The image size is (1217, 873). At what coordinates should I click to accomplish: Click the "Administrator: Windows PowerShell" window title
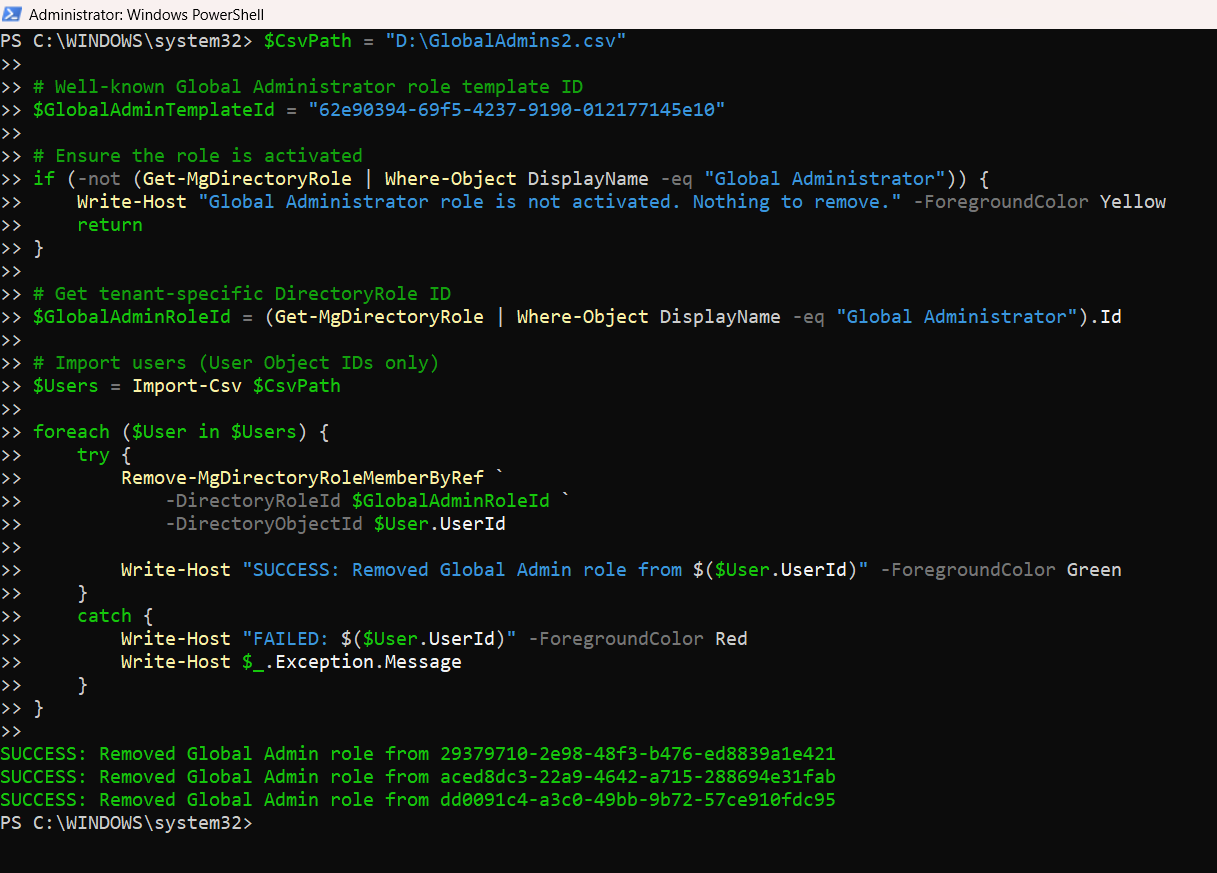click(x=146, y=15)
